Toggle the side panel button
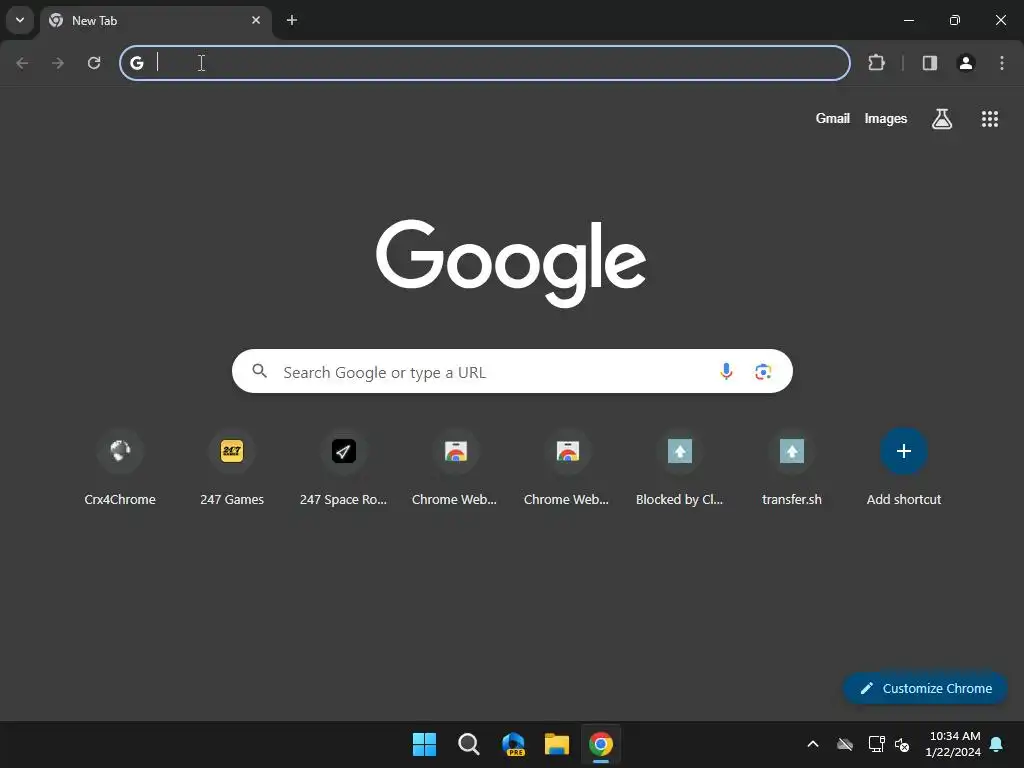This screenshot has width=1024, height=768. tap(930, 63)
